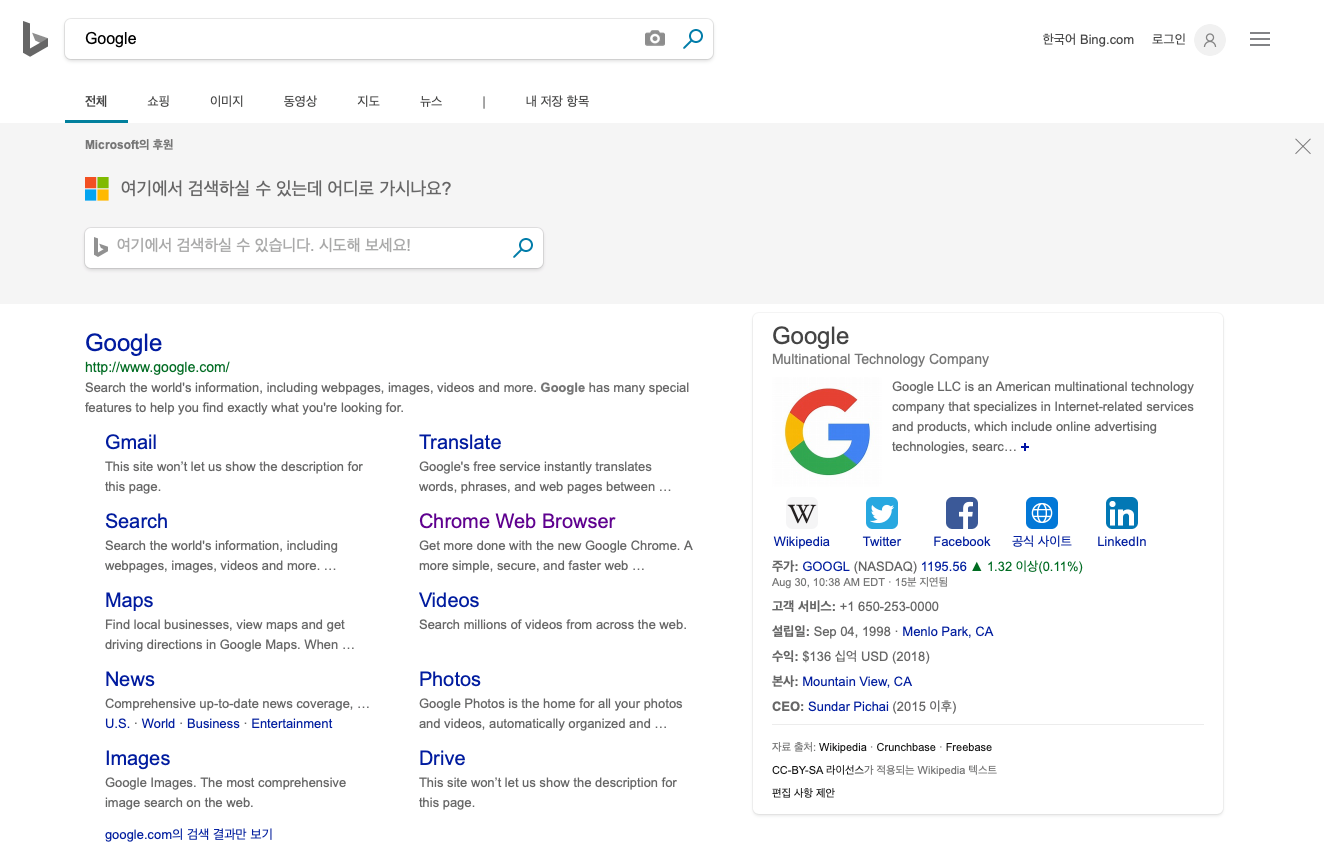This screenshot has height=861, width=1324.
Task: Click the Business news sublink
Action: (213, 724)
